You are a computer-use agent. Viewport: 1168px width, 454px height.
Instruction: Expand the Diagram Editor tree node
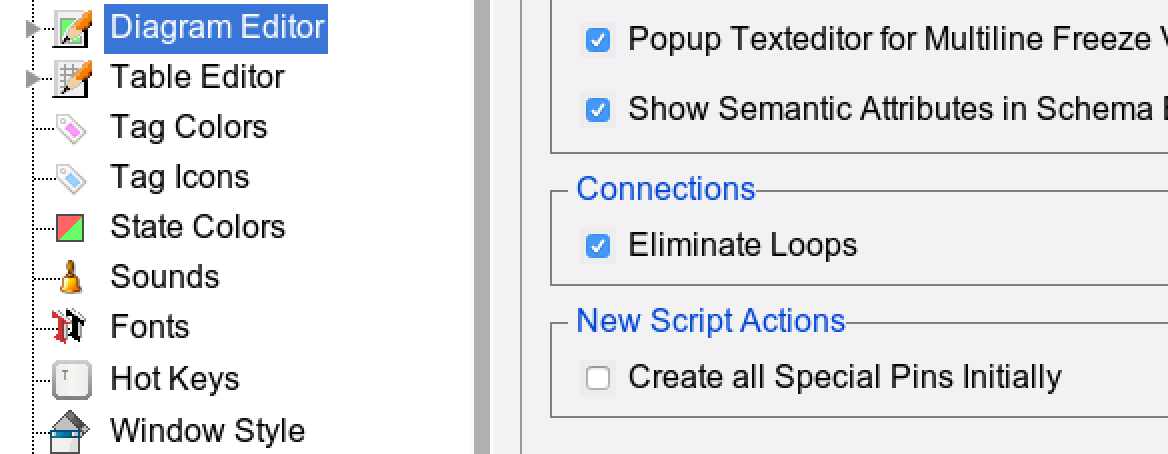(x=34, y=29)
